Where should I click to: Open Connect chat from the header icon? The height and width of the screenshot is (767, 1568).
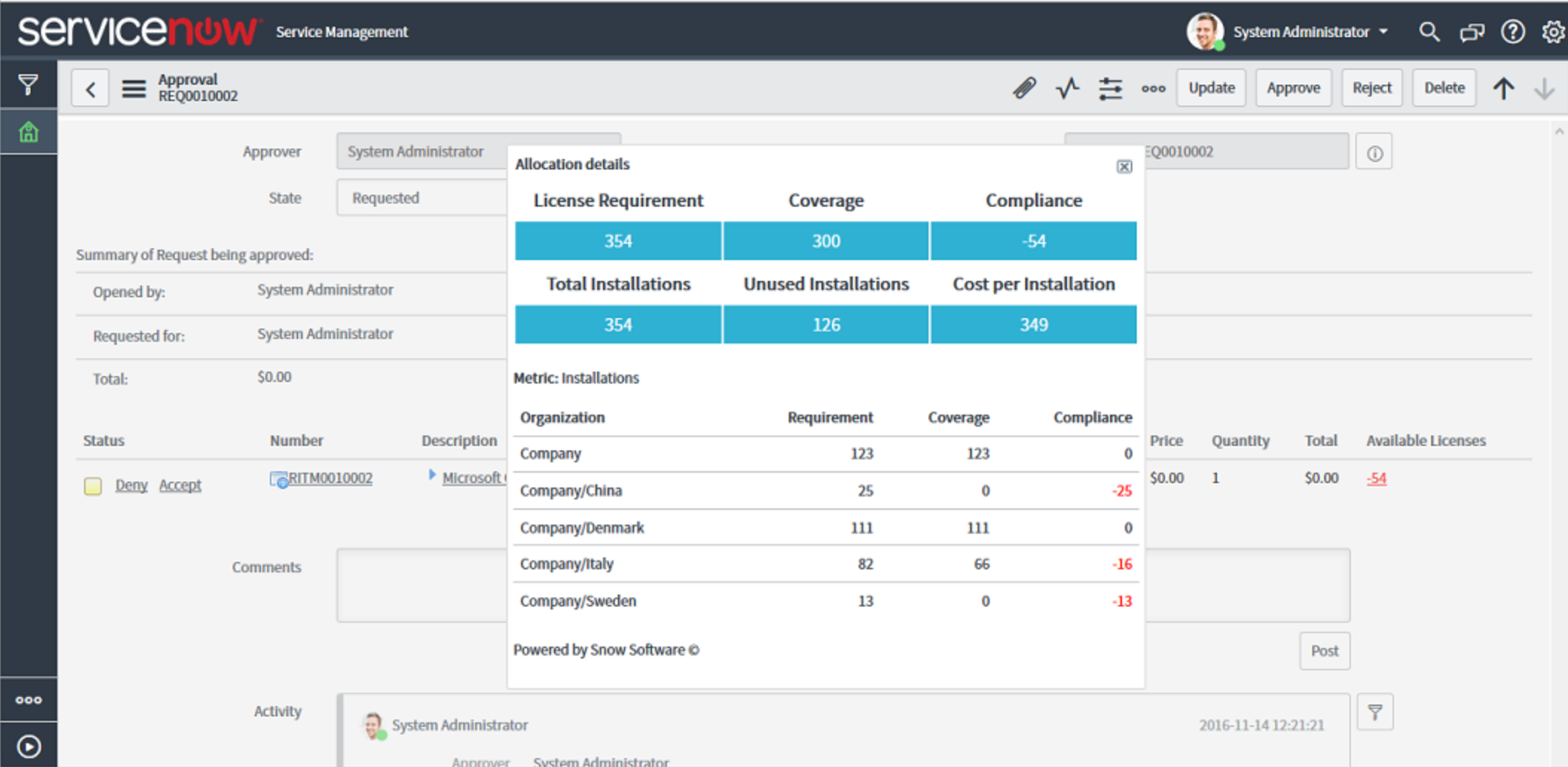(x=1471, y=32)
